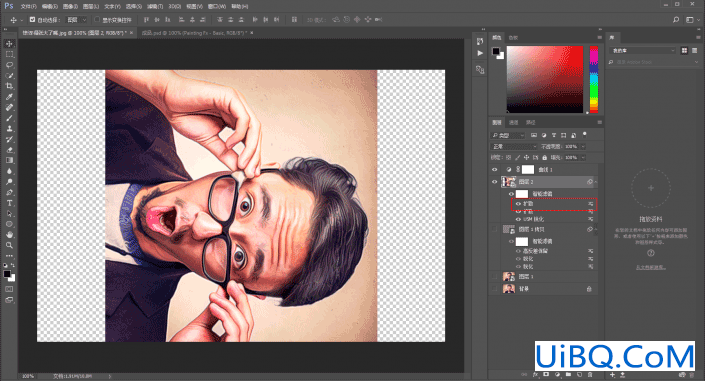Select the Move tool in the toolbox

tap(9, 44)
